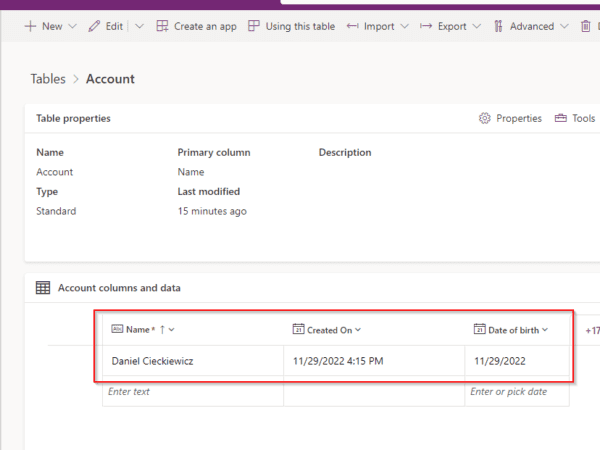Image resolution: width=600 pixels, height=450 pixels.
Task: Select the Daniel Cieckiewicz name cell
Action: point(152,361)
